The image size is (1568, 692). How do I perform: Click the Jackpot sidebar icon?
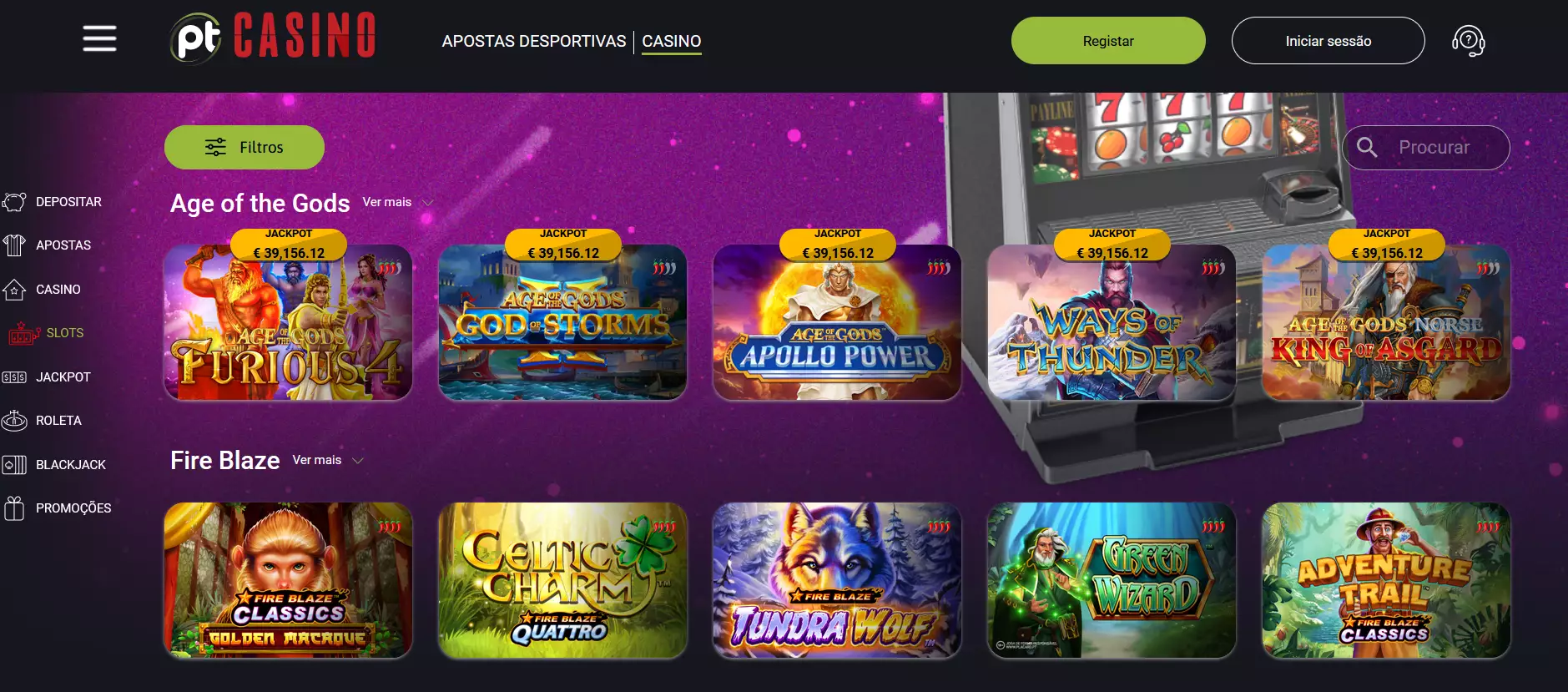click(x=14, y=377)
